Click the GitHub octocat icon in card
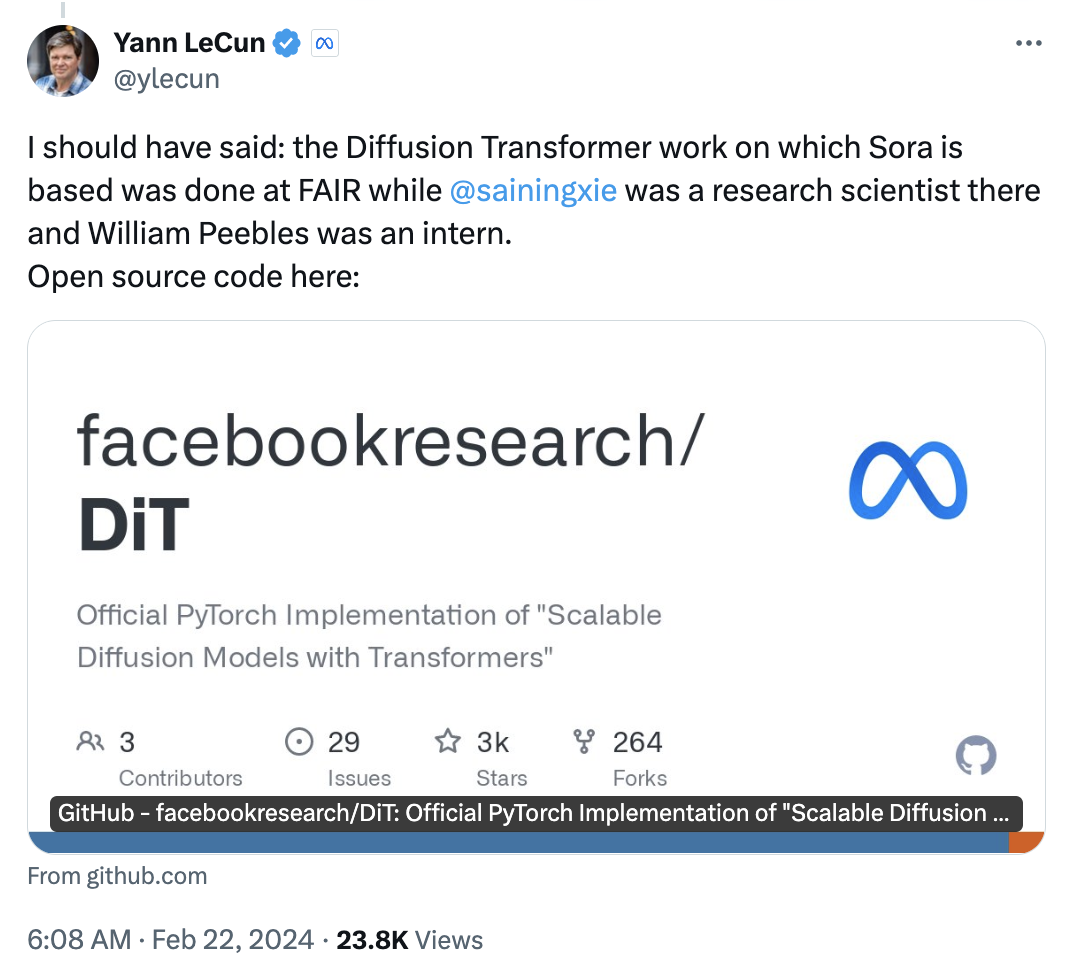1076x980 pixels. point(976,757)
